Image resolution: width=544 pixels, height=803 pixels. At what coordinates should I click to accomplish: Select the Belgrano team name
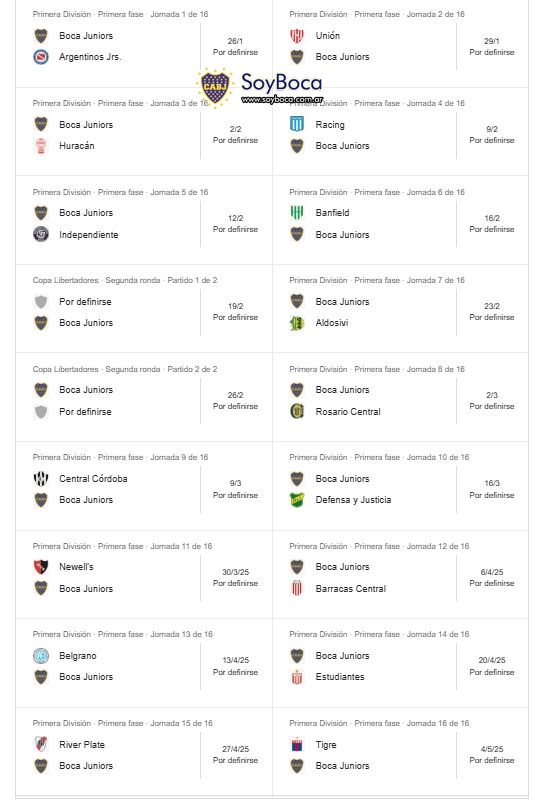point(78,656)
